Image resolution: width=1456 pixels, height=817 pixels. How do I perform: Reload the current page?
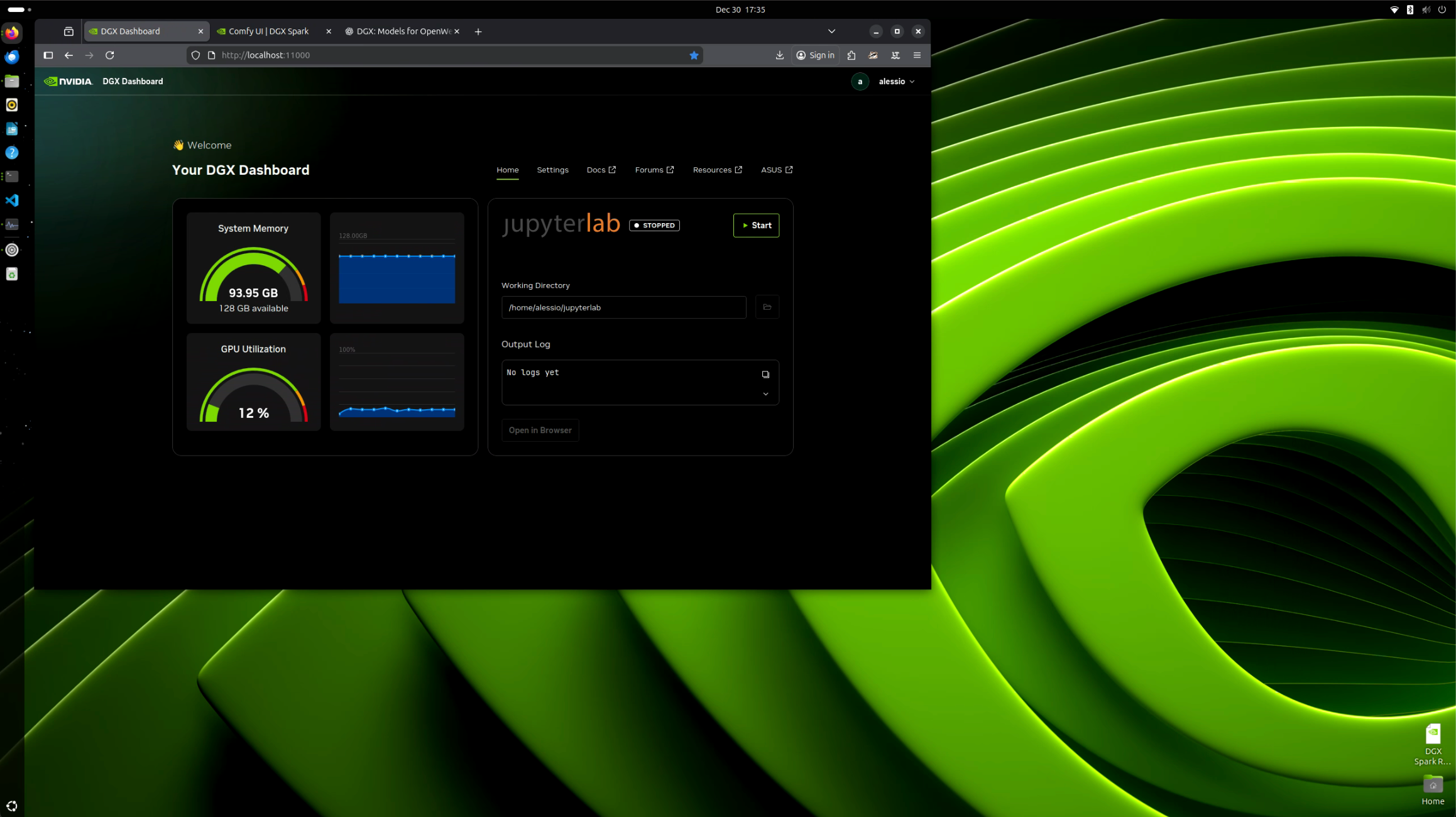coord(110,55)
